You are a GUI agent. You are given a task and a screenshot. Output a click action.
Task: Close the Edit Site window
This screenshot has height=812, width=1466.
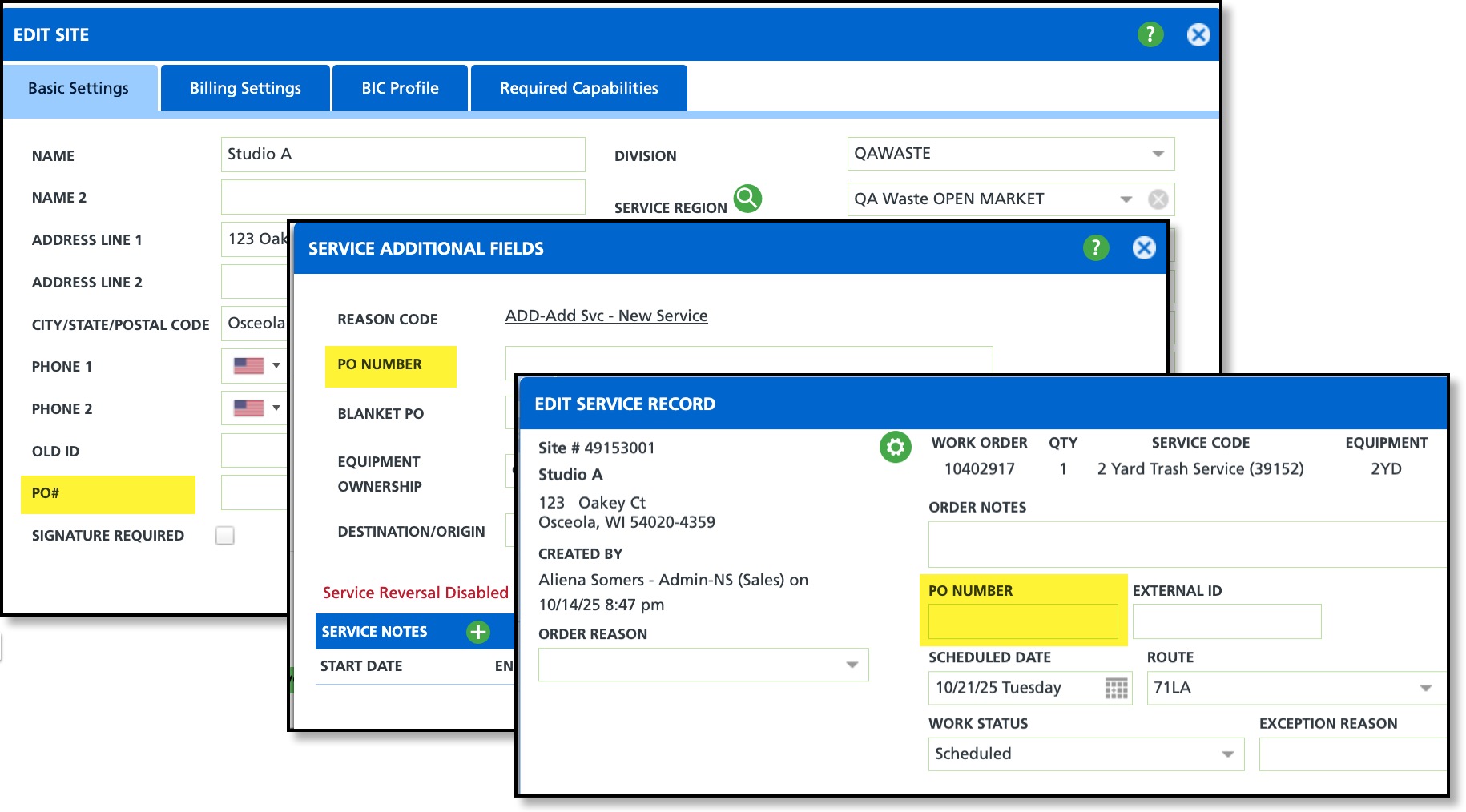[1198, 34]
